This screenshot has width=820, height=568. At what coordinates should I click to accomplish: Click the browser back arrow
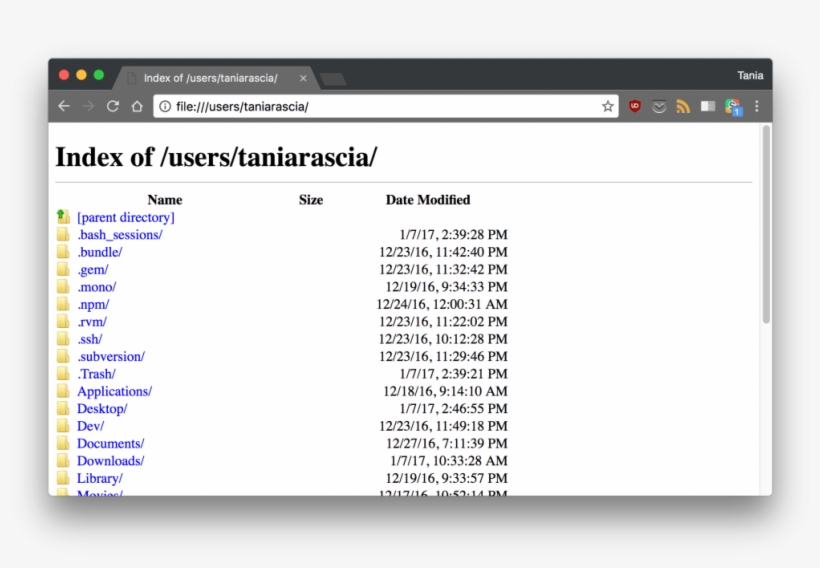(x=64, y=106)
